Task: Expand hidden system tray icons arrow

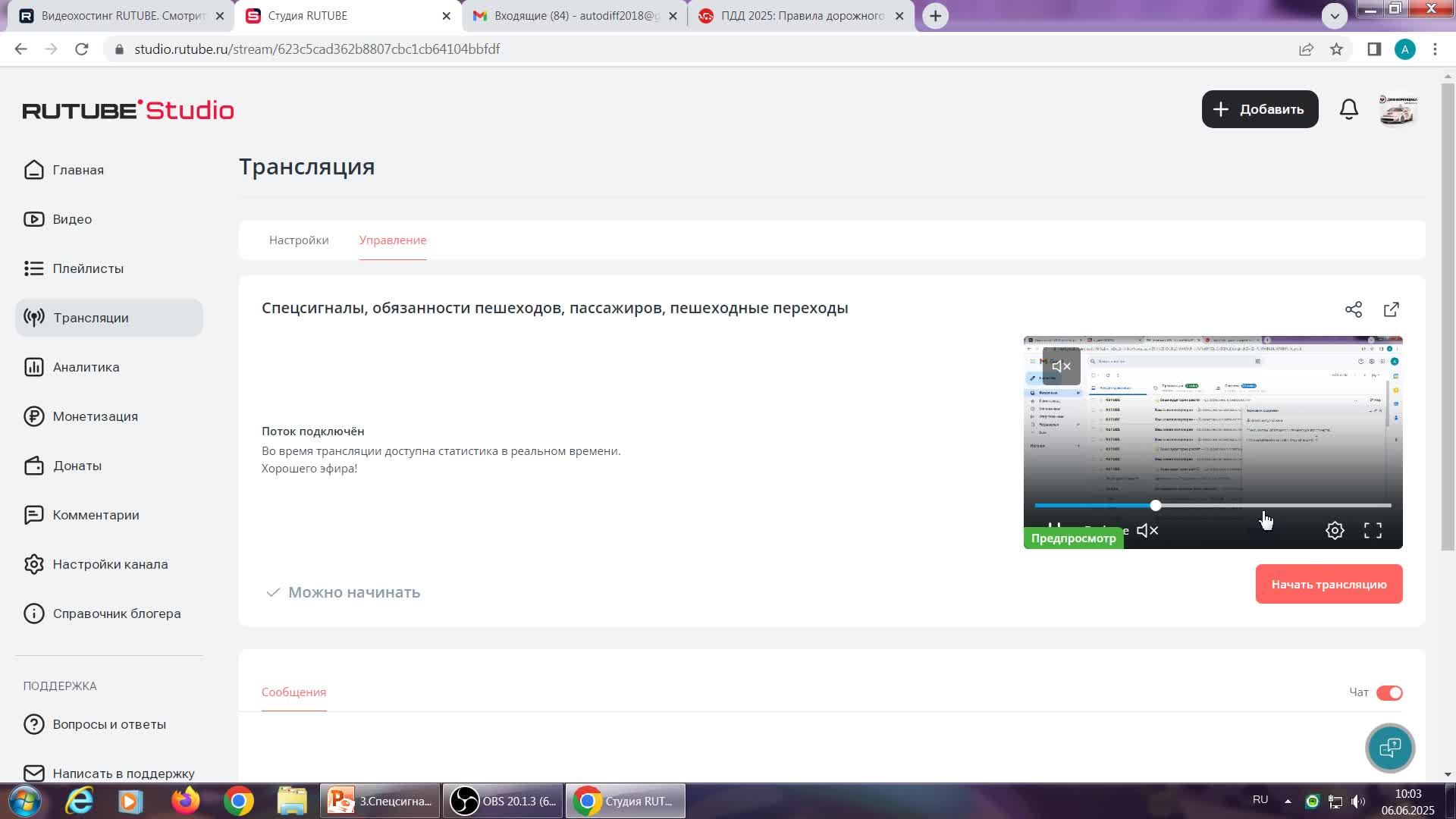Action: pos(1288,801)
